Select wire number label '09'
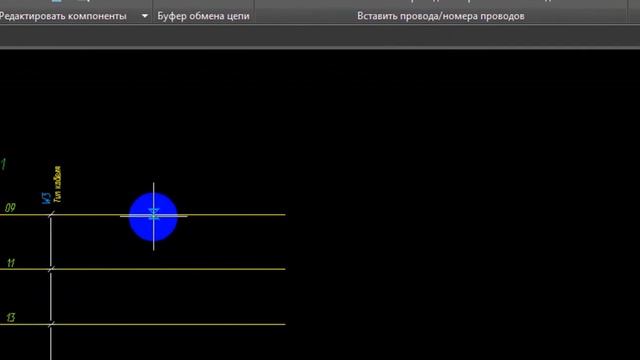The height and width of the screenshot is (360, 640). pos(10,208)
